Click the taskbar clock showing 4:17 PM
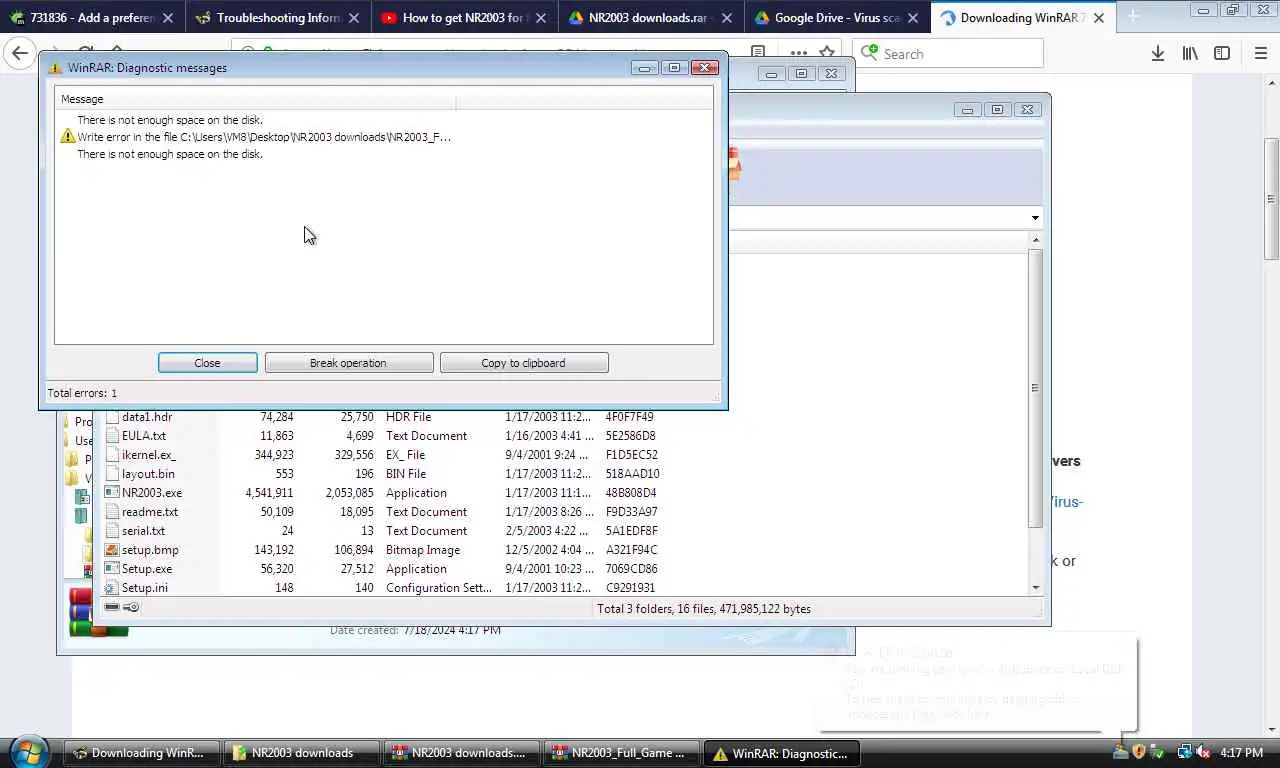This screenshot has width=1280, height=768. click(x=1242, y=753)
